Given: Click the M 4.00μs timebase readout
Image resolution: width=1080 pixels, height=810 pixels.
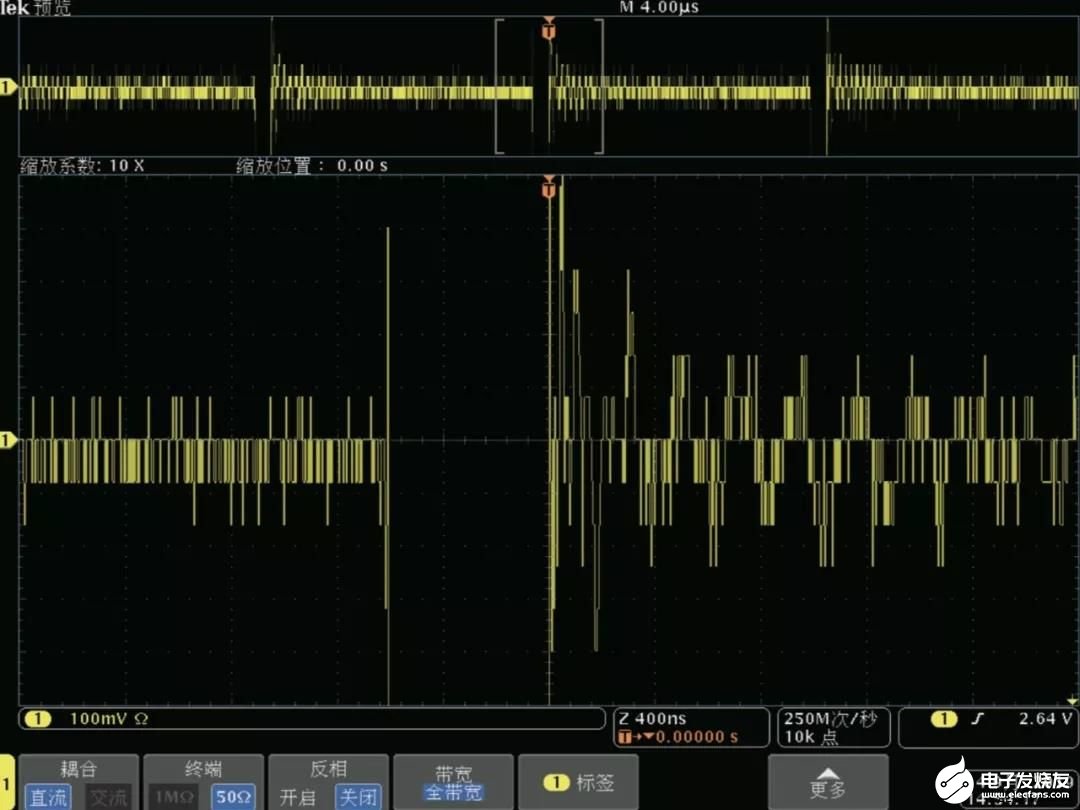Looking at the screenshot, I should pyautogui.click(x=659, y=8).
